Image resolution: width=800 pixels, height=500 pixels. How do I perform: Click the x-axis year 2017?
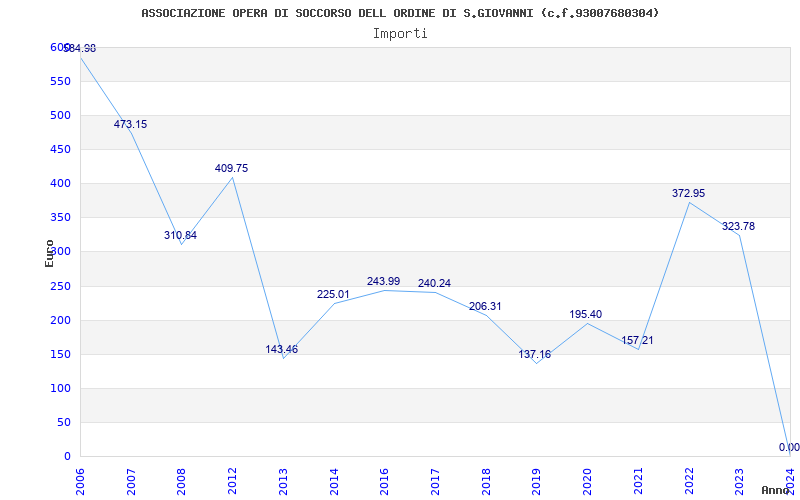pos(435,482)
